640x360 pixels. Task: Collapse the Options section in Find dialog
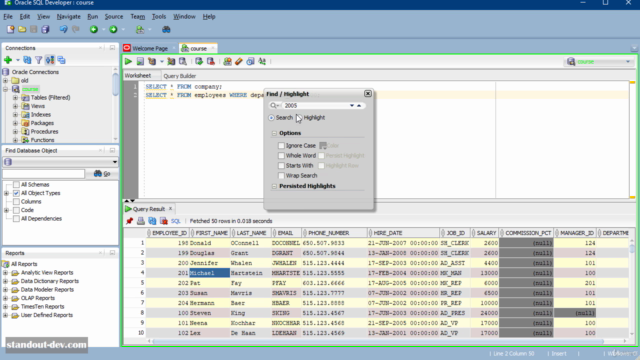pos(274,133)
